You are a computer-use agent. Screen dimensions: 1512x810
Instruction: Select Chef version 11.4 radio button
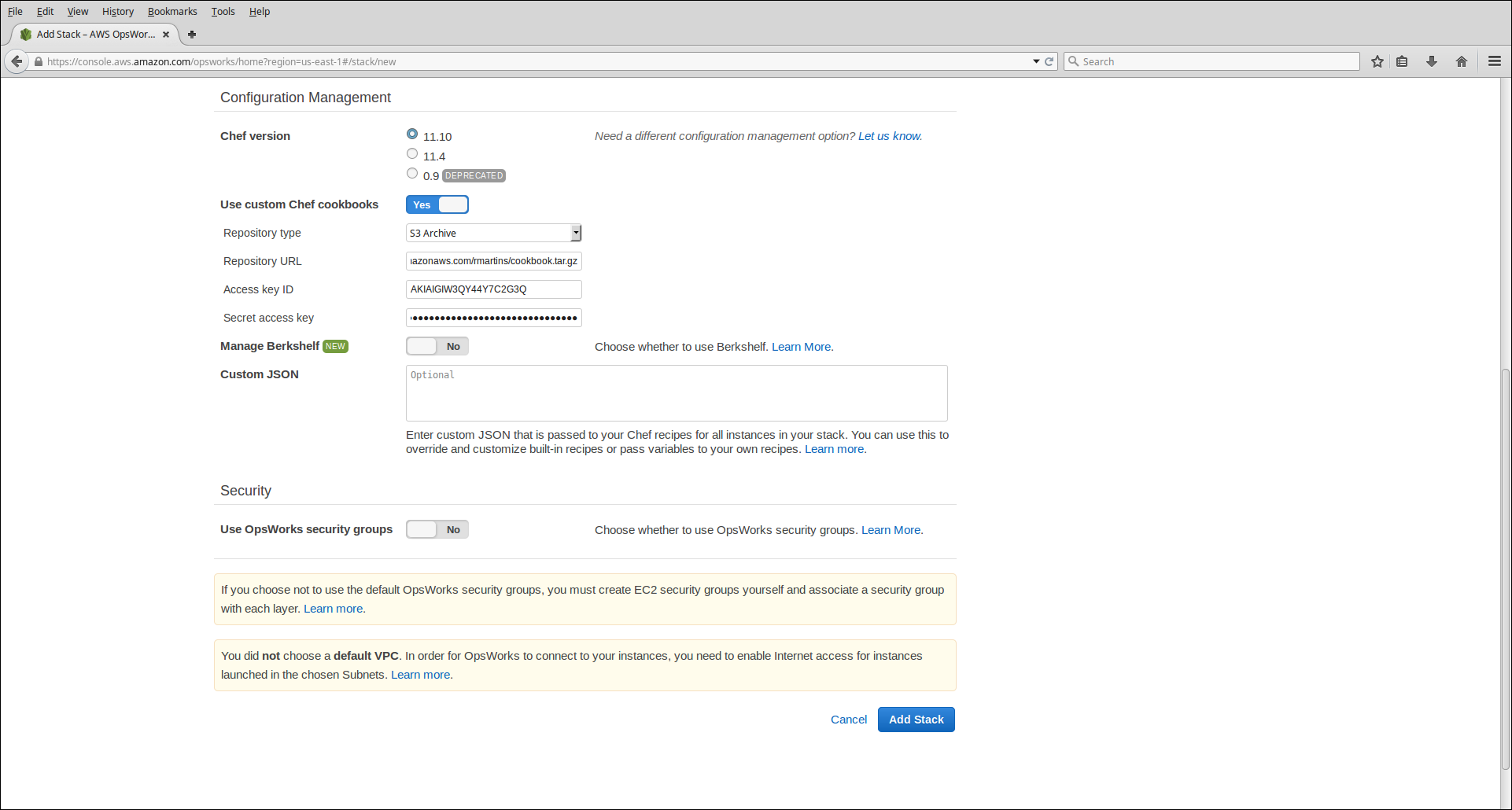tap(412, 154)
